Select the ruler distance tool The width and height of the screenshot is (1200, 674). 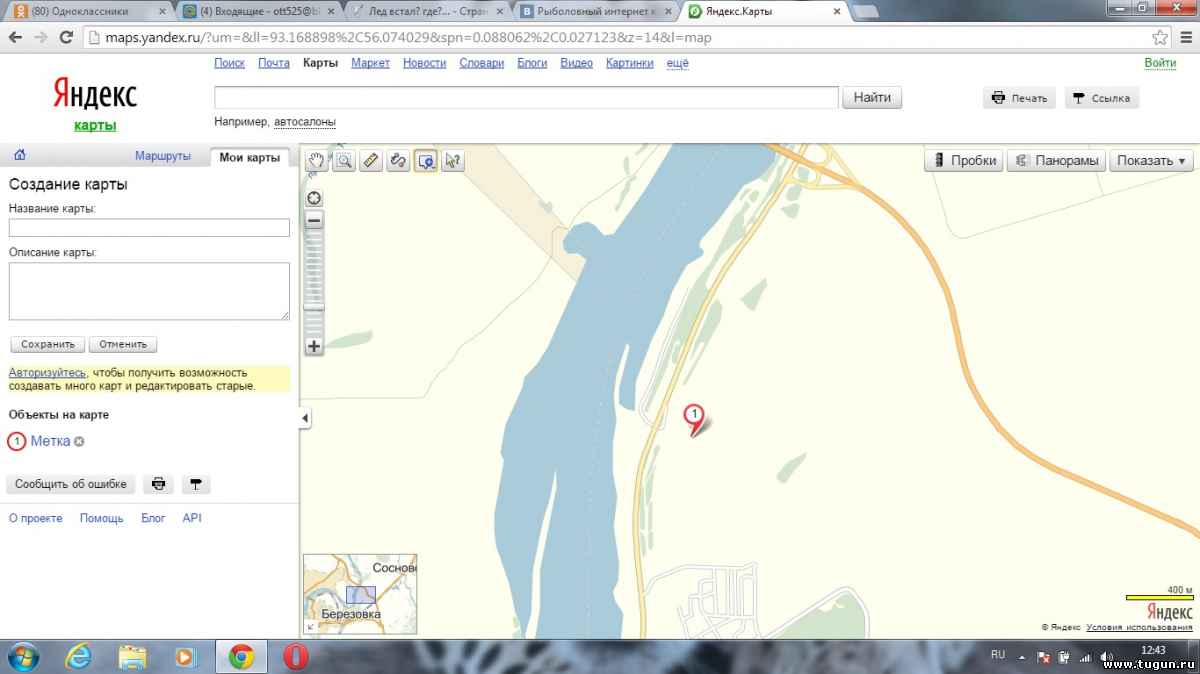coord(371,160)
